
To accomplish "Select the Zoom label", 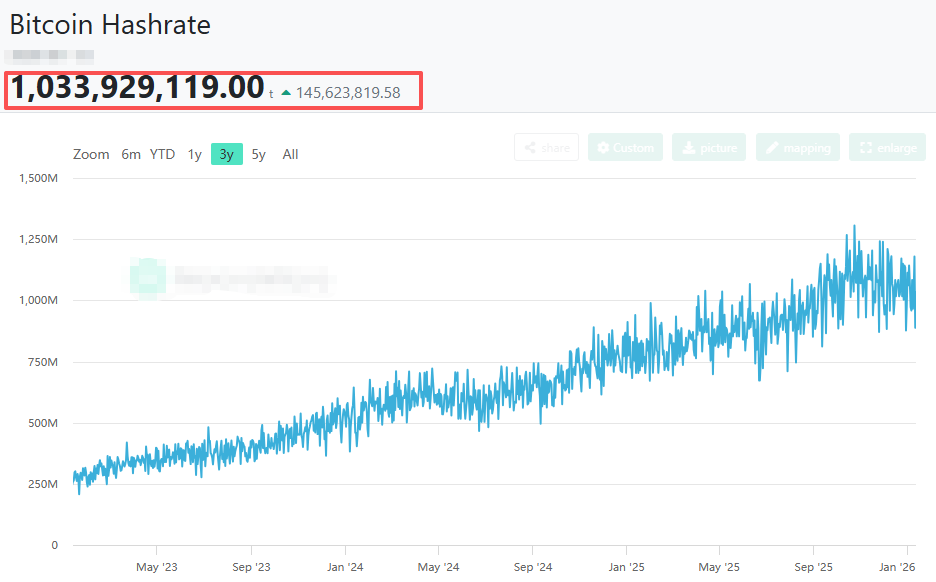I will [x=91, y=154].
